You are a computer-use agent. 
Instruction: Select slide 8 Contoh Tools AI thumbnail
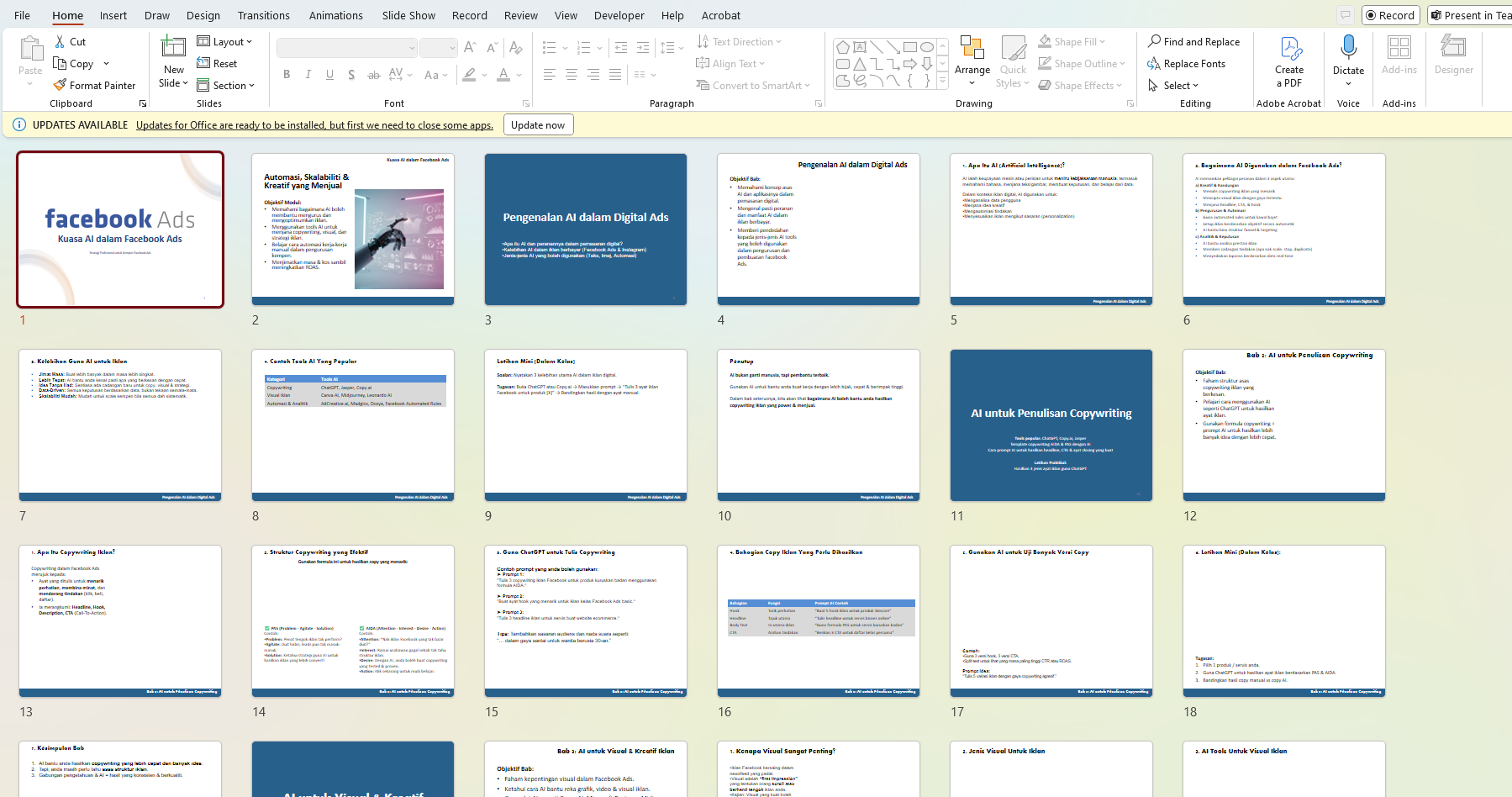pyautogui.click(x=353, y=425)
